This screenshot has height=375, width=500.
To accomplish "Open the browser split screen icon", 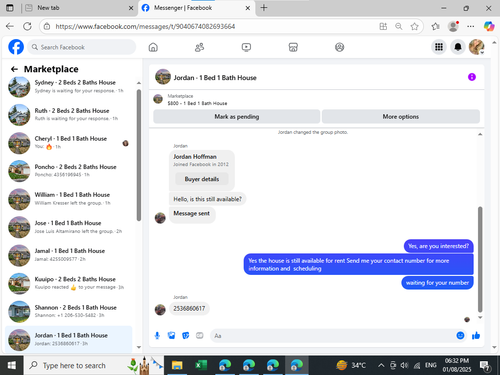I will [x=383, y=26].
